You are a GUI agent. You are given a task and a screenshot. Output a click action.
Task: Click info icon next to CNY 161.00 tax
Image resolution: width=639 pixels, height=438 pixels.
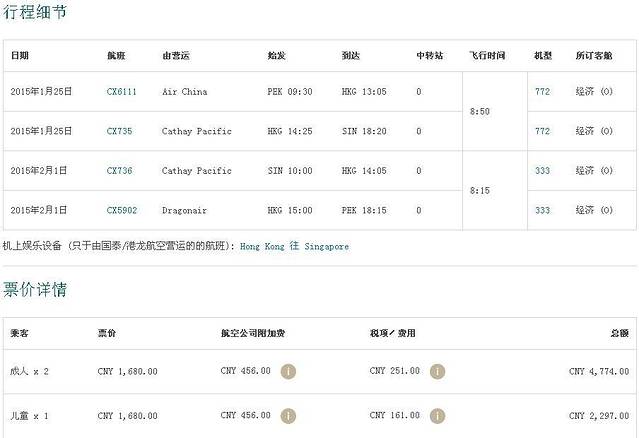pos(437,415)
